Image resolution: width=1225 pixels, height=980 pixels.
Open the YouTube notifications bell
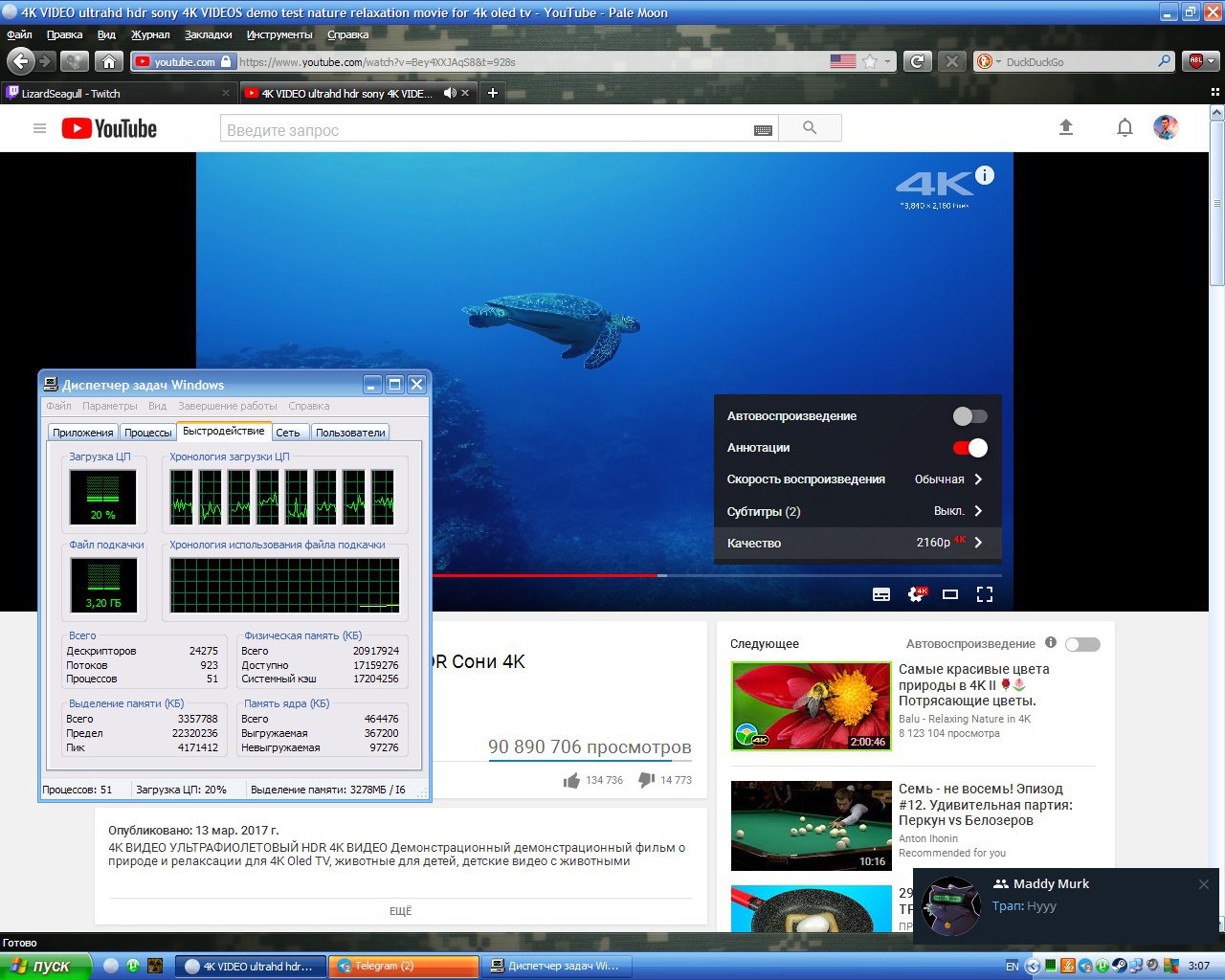coord(1125,127)
